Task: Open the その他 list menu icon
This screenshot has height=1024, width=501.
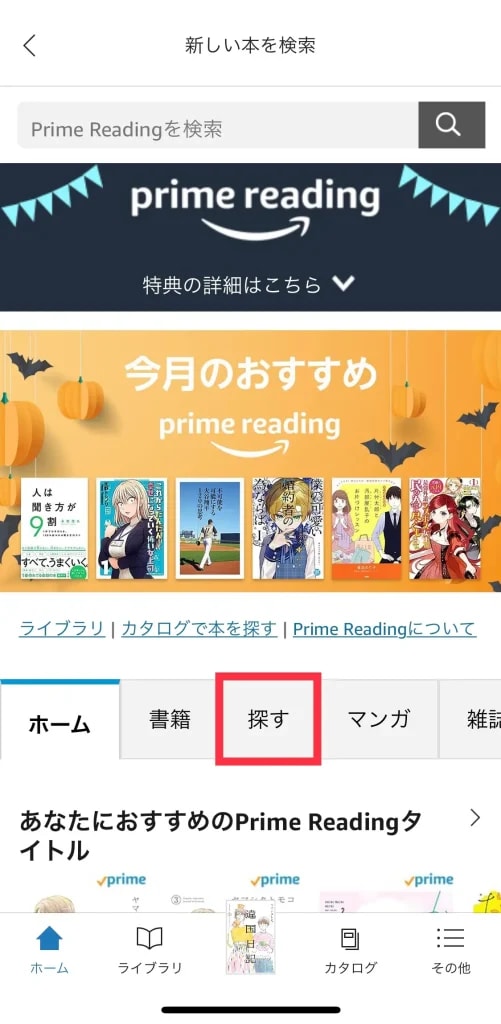Action: click(x=451, y=938)
